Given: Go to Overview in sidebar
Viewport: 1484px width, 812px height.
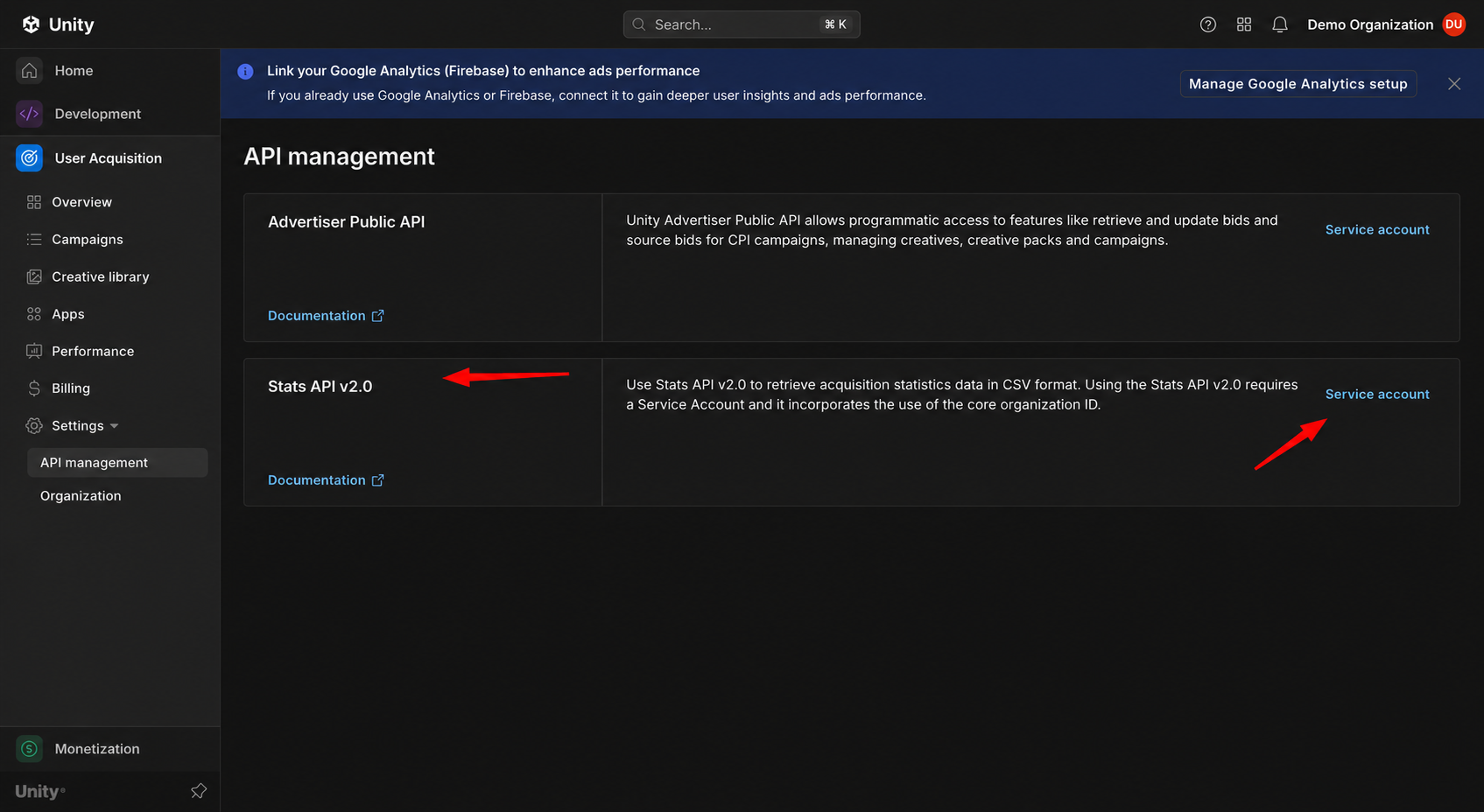Looking at the screenshot, I should [x=82, y=202].
